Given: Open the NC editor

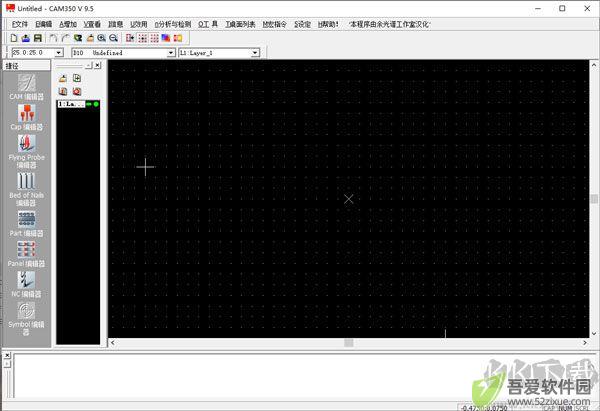Looking at the screenshot, I should (x=26, y=284).
